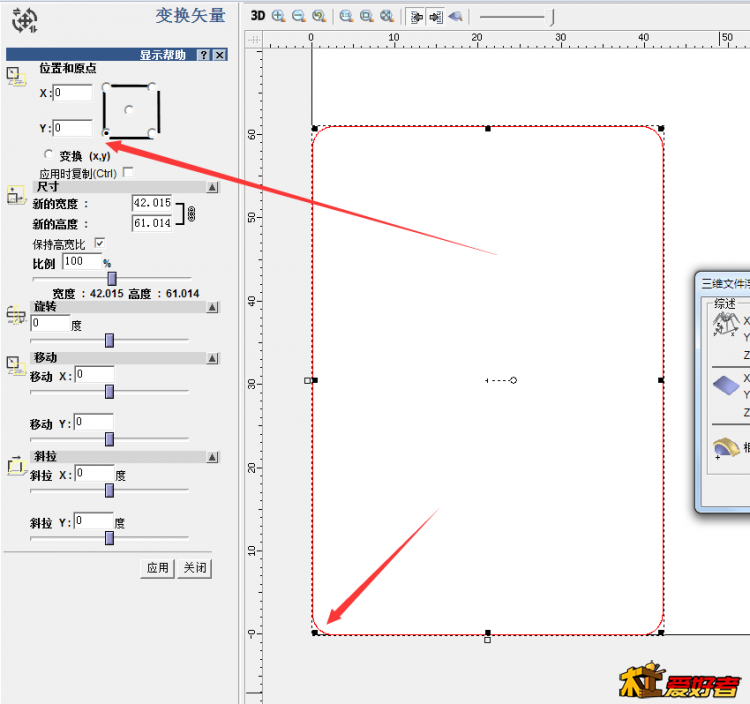
Task: Toggle the right panel pin arrow icon
Action: [436, 17]
